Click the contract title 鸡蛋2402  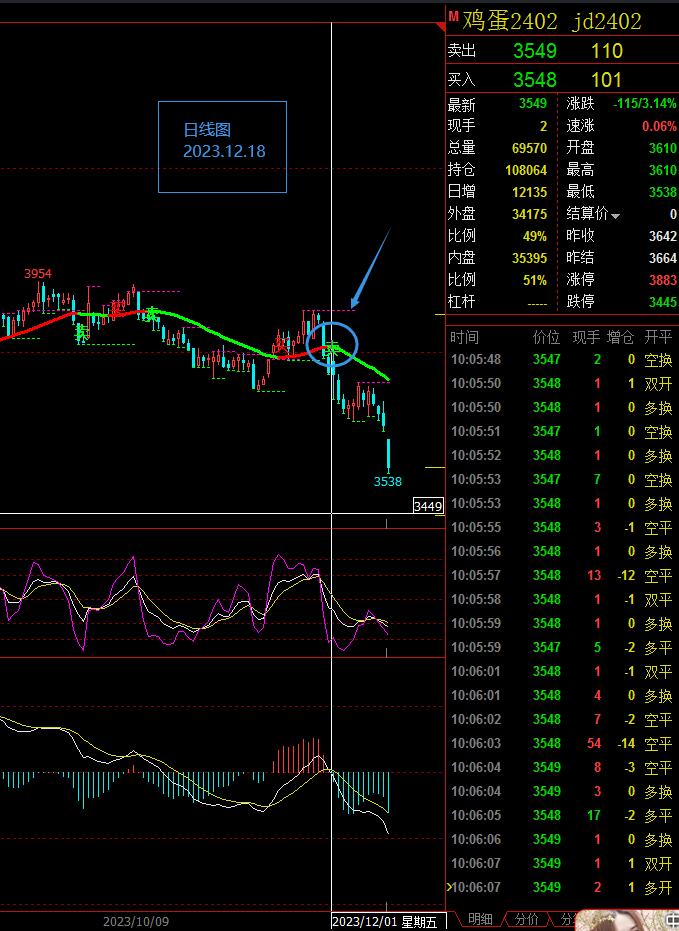[510, 21]
